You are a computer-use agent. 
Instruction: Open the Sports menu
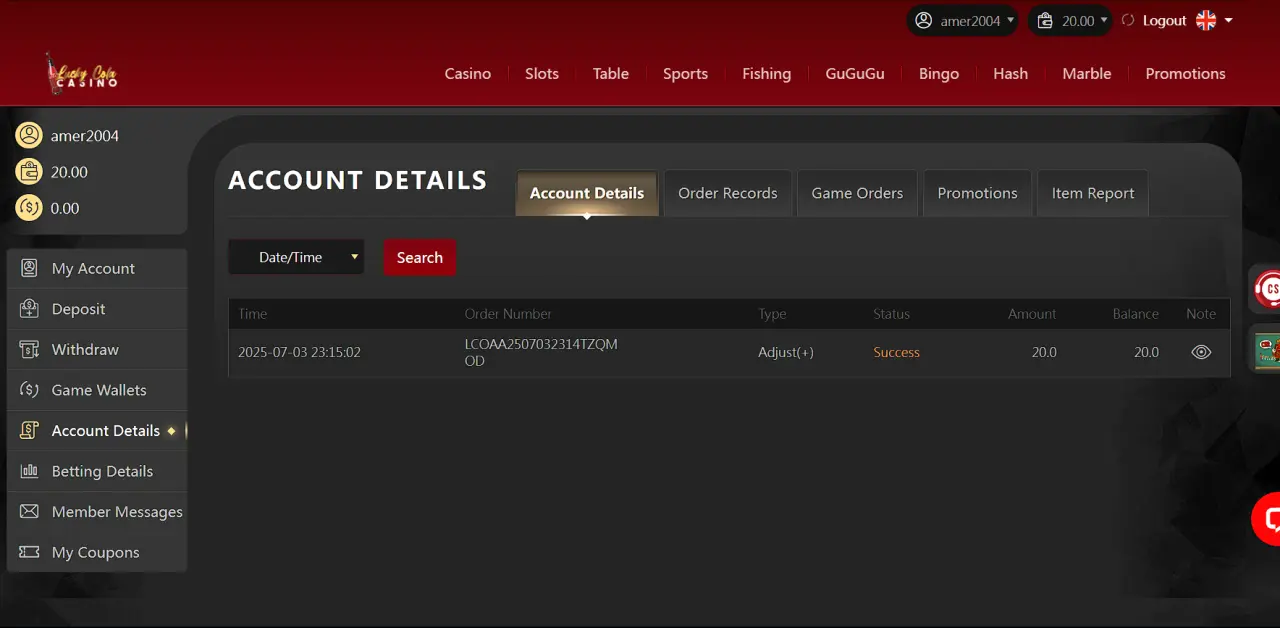tap(685, 73)
